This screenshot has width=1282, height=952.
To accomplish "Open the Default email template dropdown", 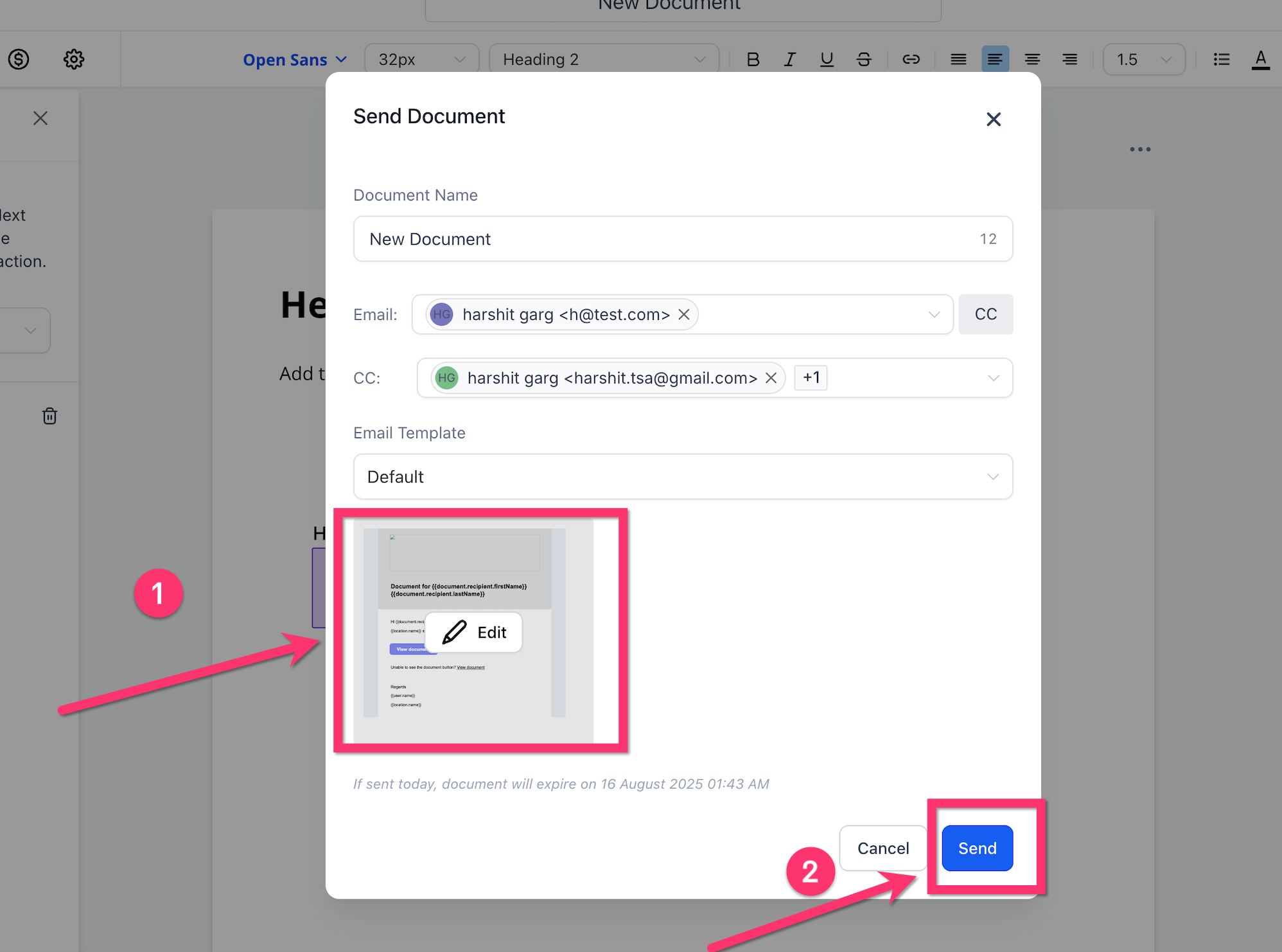I will click(682, 477).
